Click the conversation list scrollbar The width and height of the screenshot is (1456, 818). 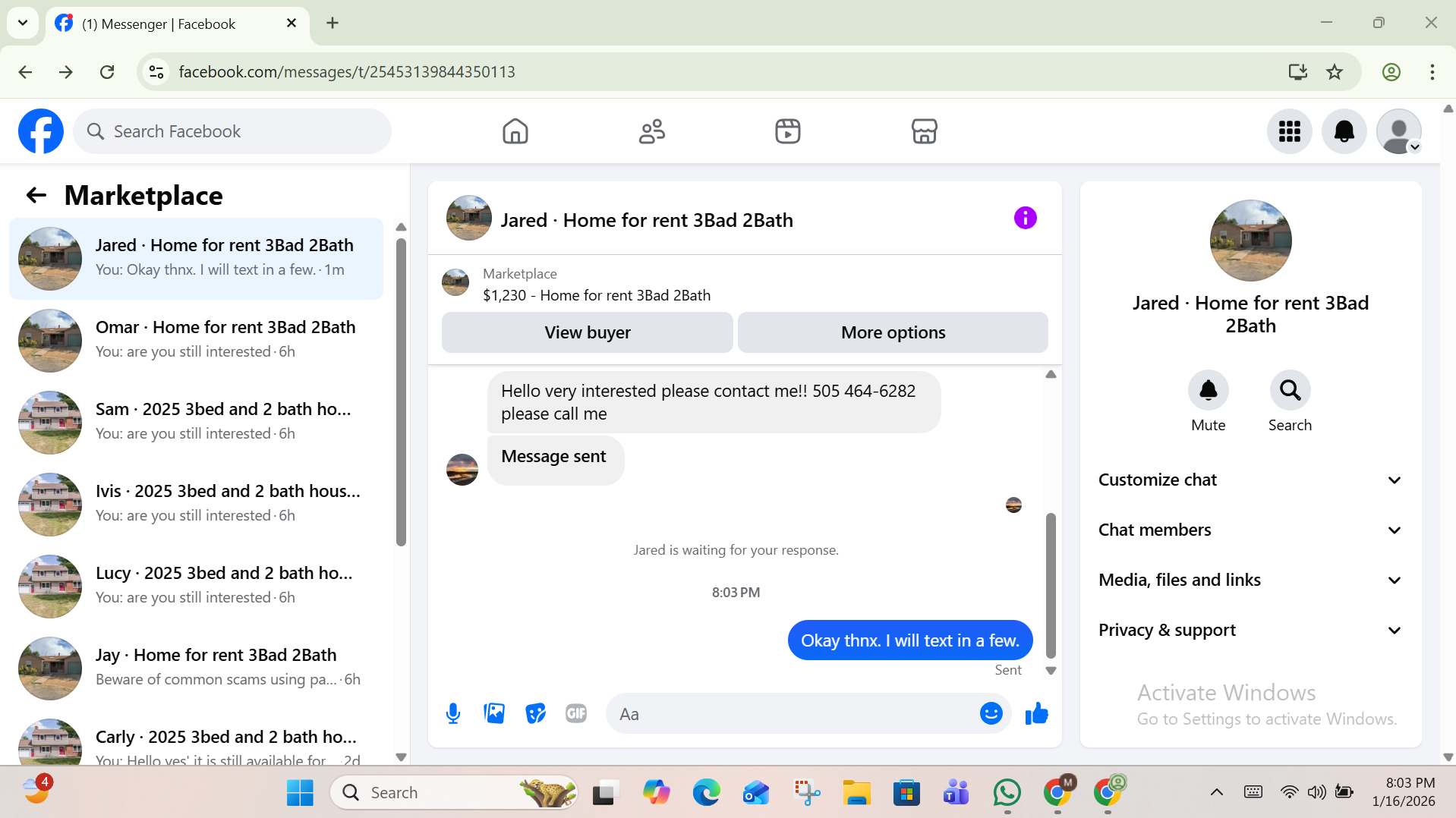pos(401,391)
